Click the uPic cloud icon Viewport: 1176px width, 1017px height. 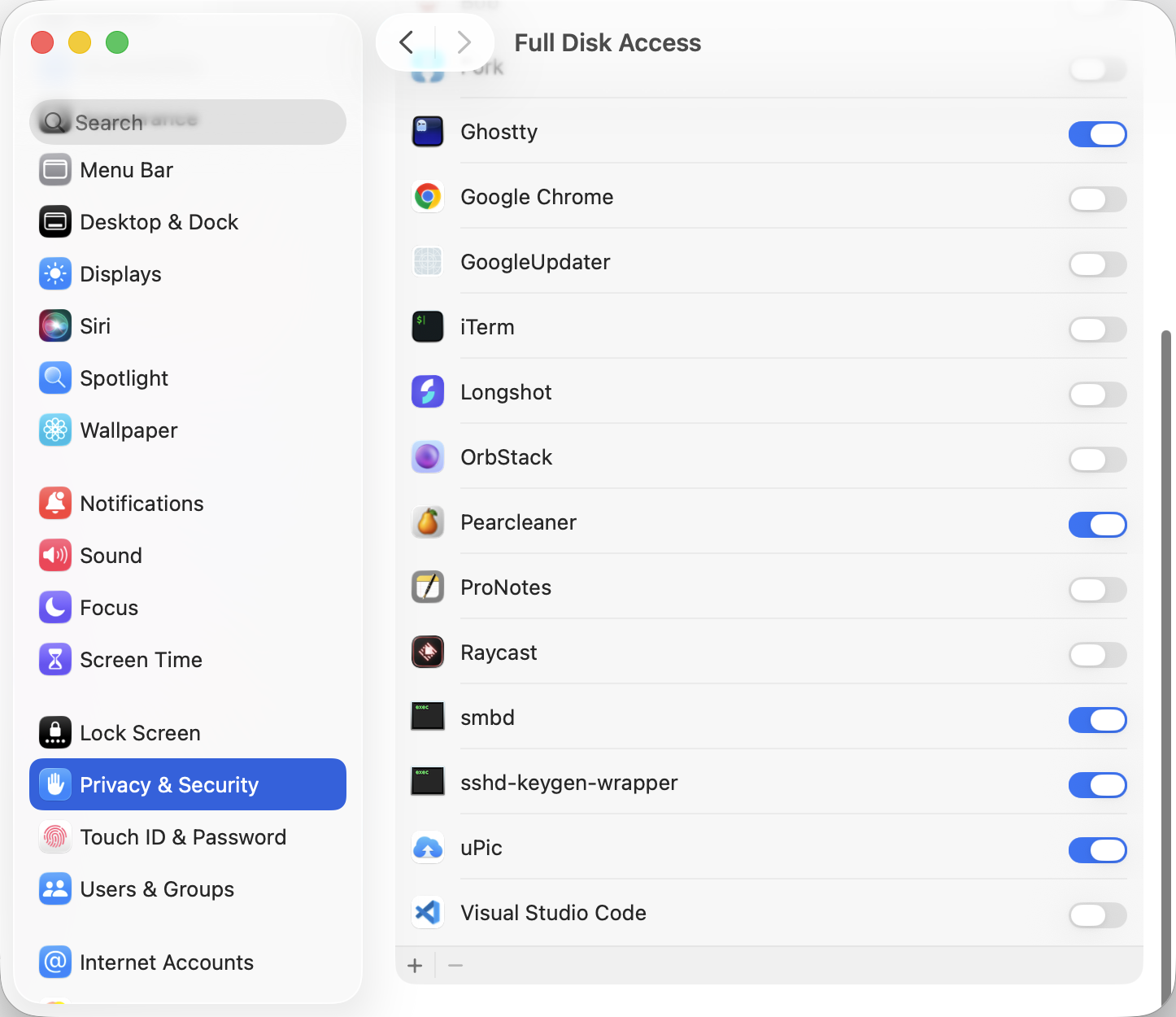point(428,848)
